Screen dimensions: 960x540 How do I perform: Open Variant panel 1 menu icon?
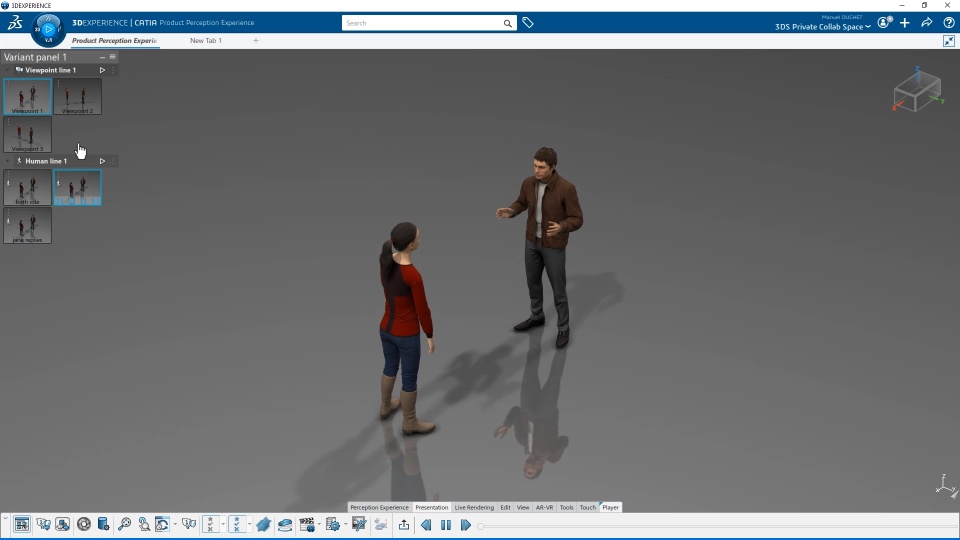113,57
